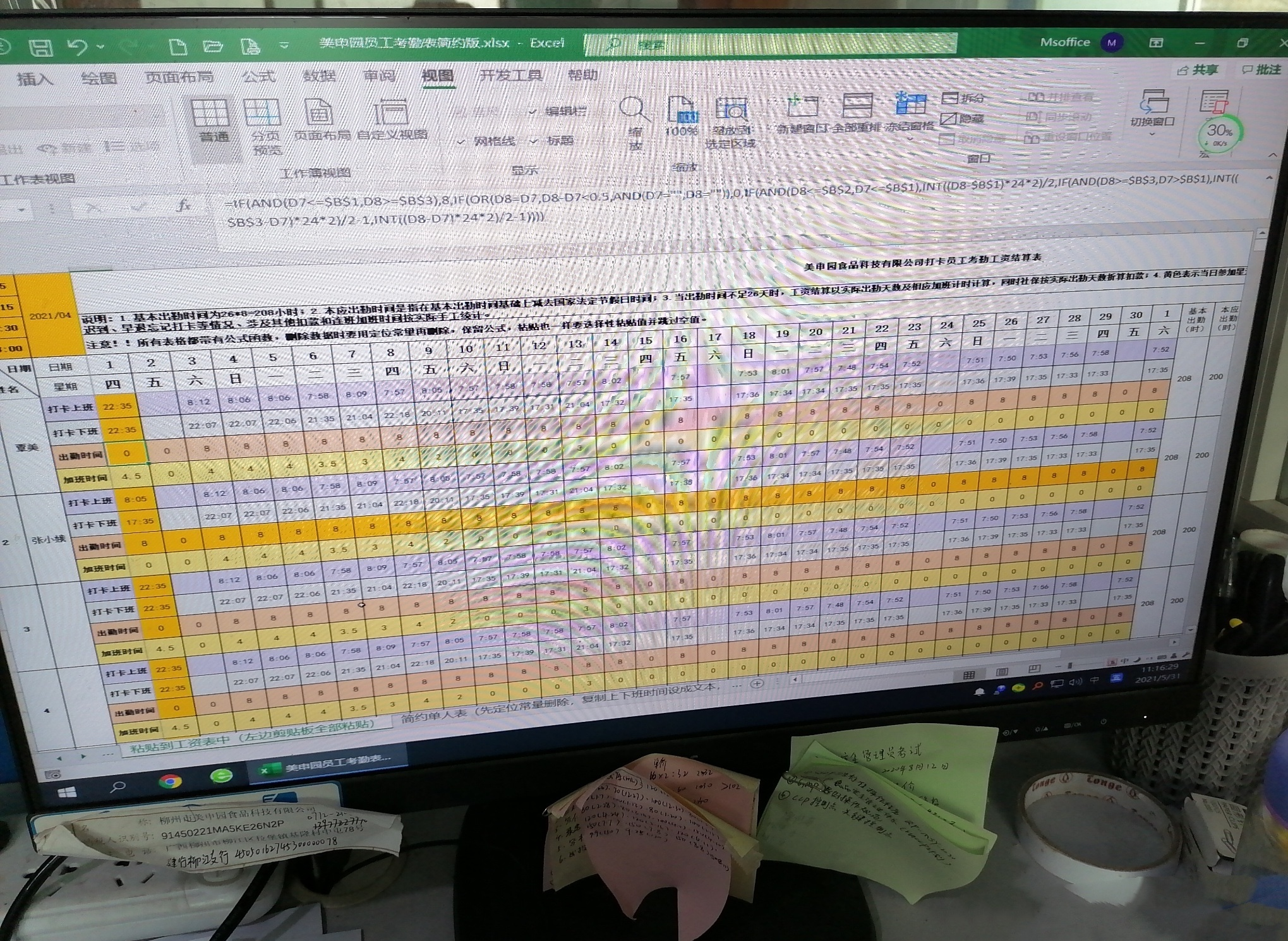Open the Name Box dropdown arrow

21,209
